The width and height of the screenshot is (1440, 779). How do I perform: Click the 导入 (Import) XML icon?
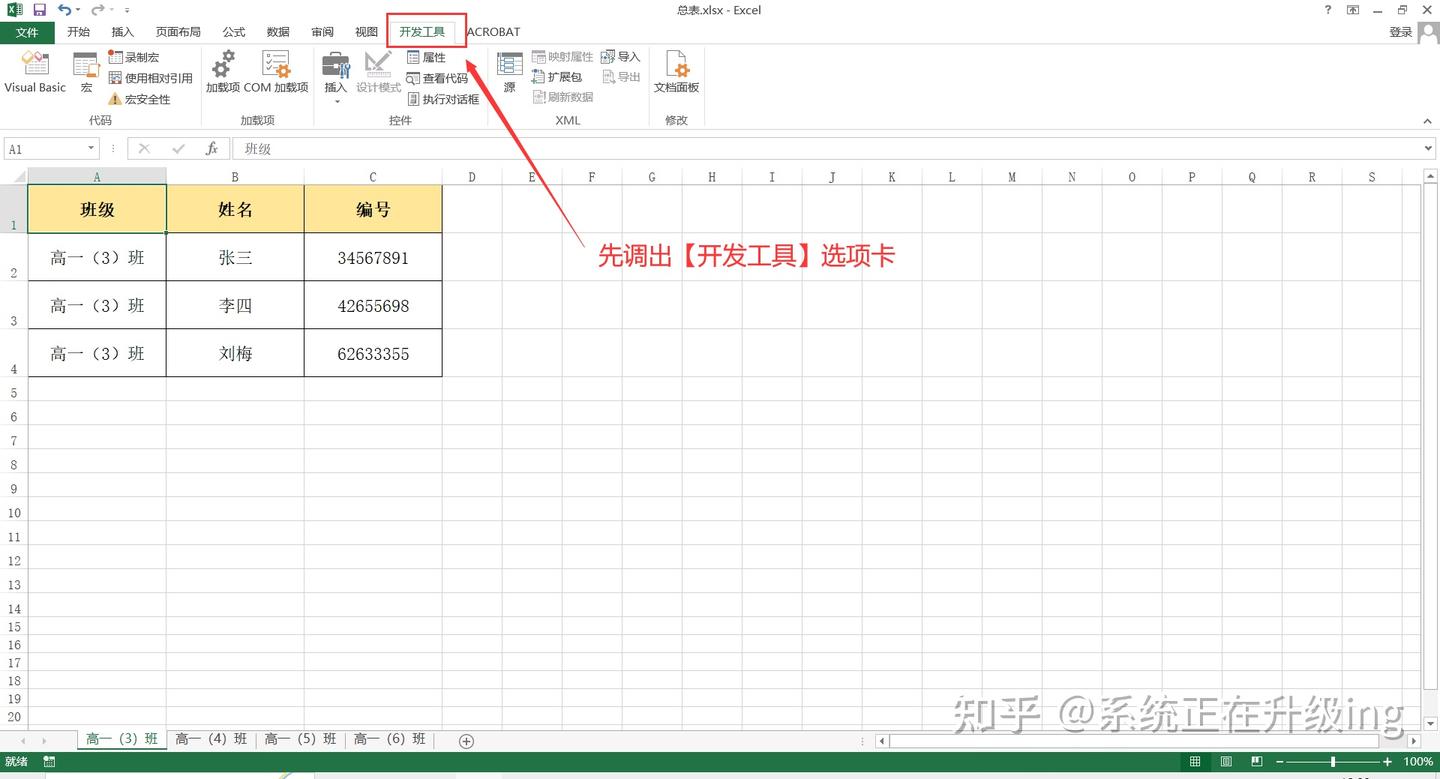[x=621, y=56]
